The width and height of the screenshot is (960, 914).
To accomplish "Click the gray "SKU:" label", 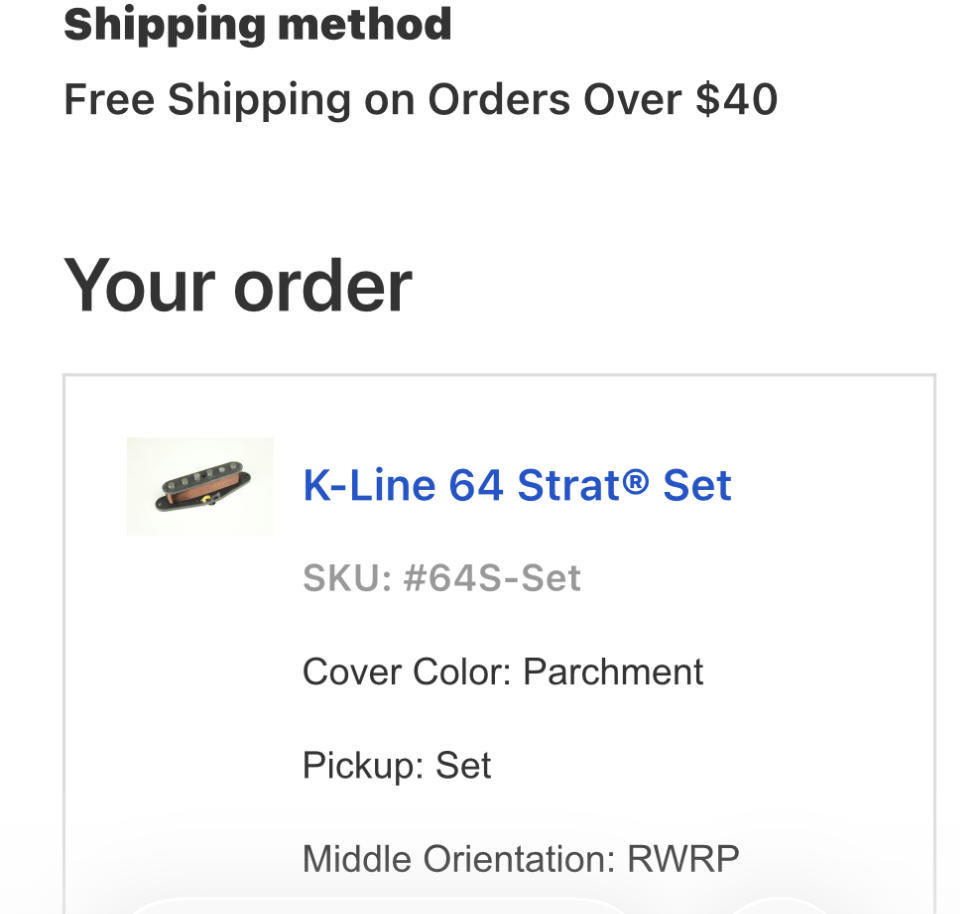I will point(346,578).
